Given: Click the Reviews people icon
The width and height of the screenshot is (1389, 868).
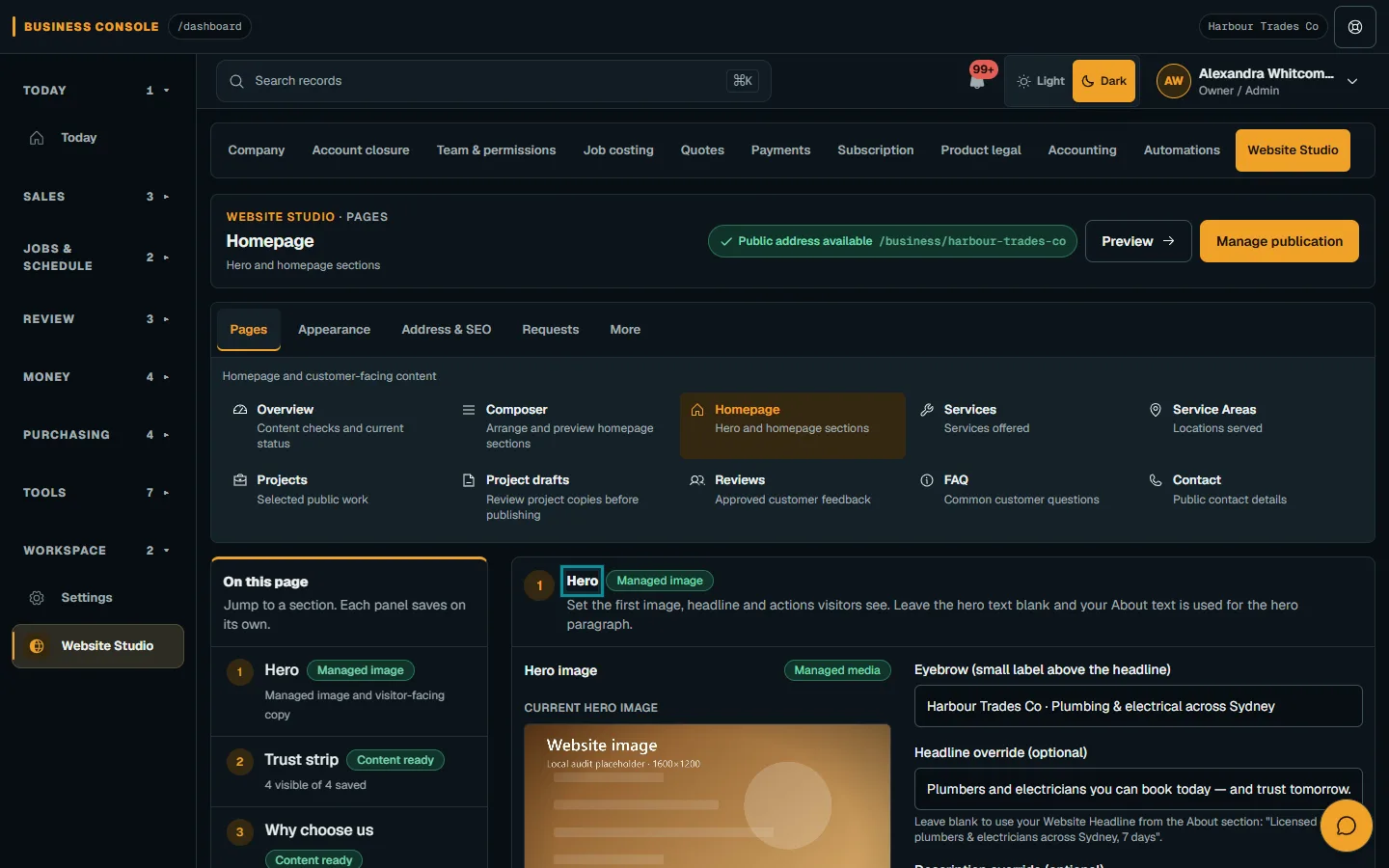Looking at the screenshot, I should pos(697,480).
